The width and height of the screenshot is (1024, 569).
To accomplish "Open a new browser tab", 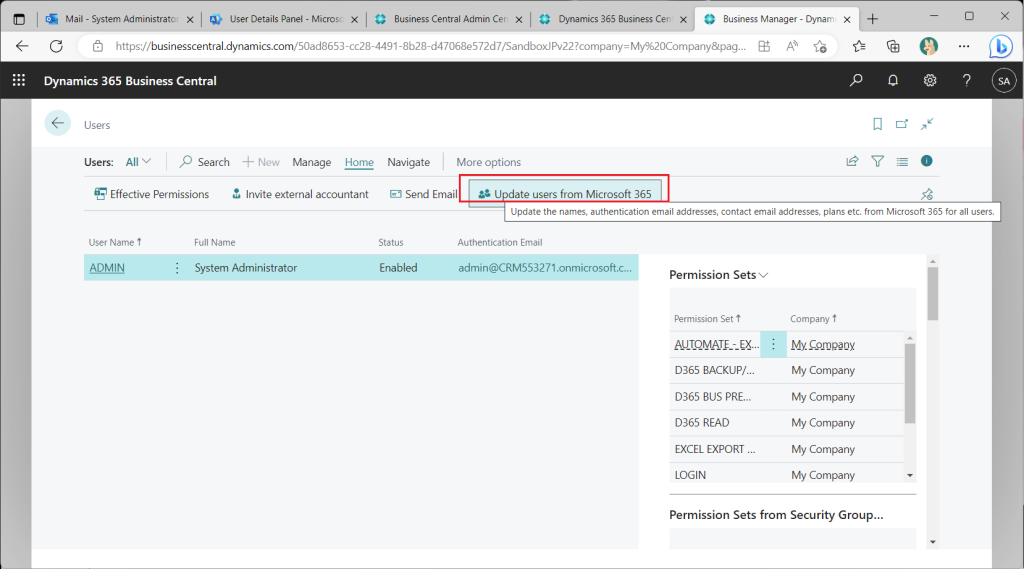I will [x=872, y=19].
